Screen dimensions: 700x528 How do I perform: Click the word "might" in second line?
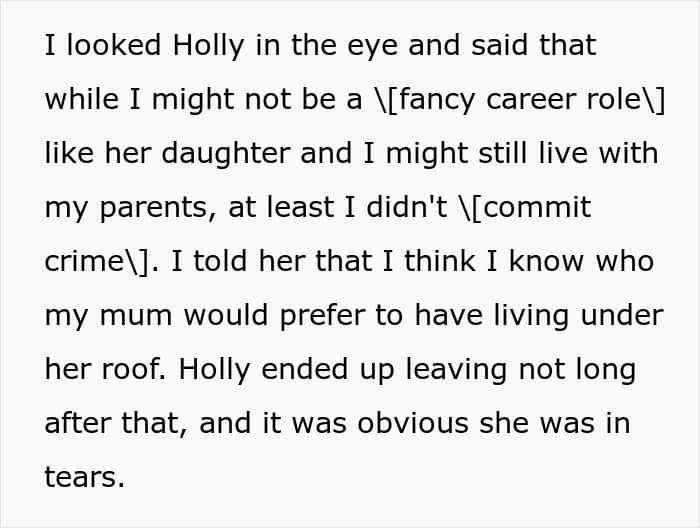tap(193, 100)
